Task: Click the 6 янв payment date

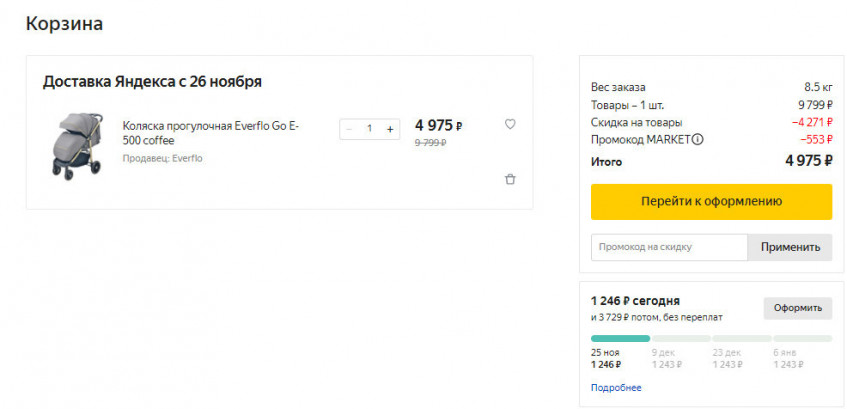Action: [x=786, y=352]
